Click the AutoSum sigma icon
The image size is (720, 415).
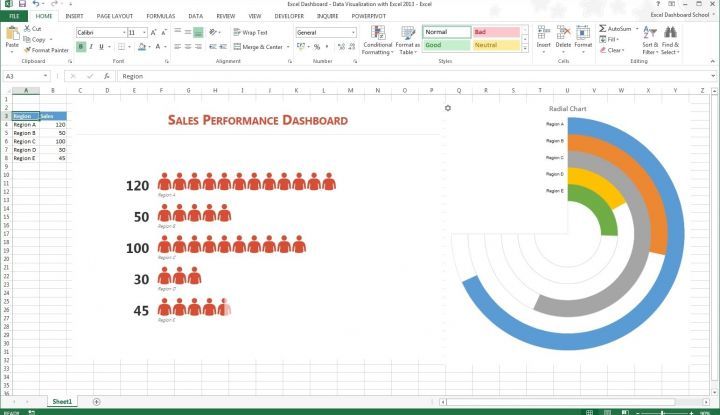pos(603,29)
